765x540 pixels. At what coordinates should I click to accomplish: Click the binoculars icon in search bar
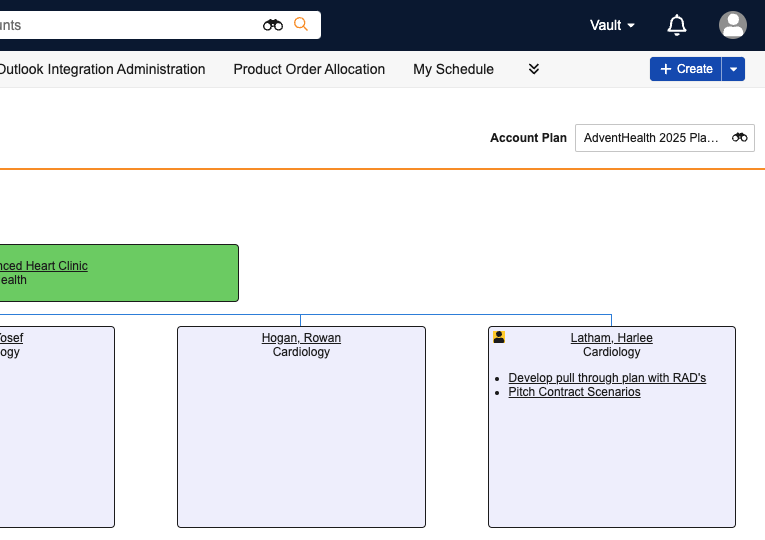[x=273, y=25]
